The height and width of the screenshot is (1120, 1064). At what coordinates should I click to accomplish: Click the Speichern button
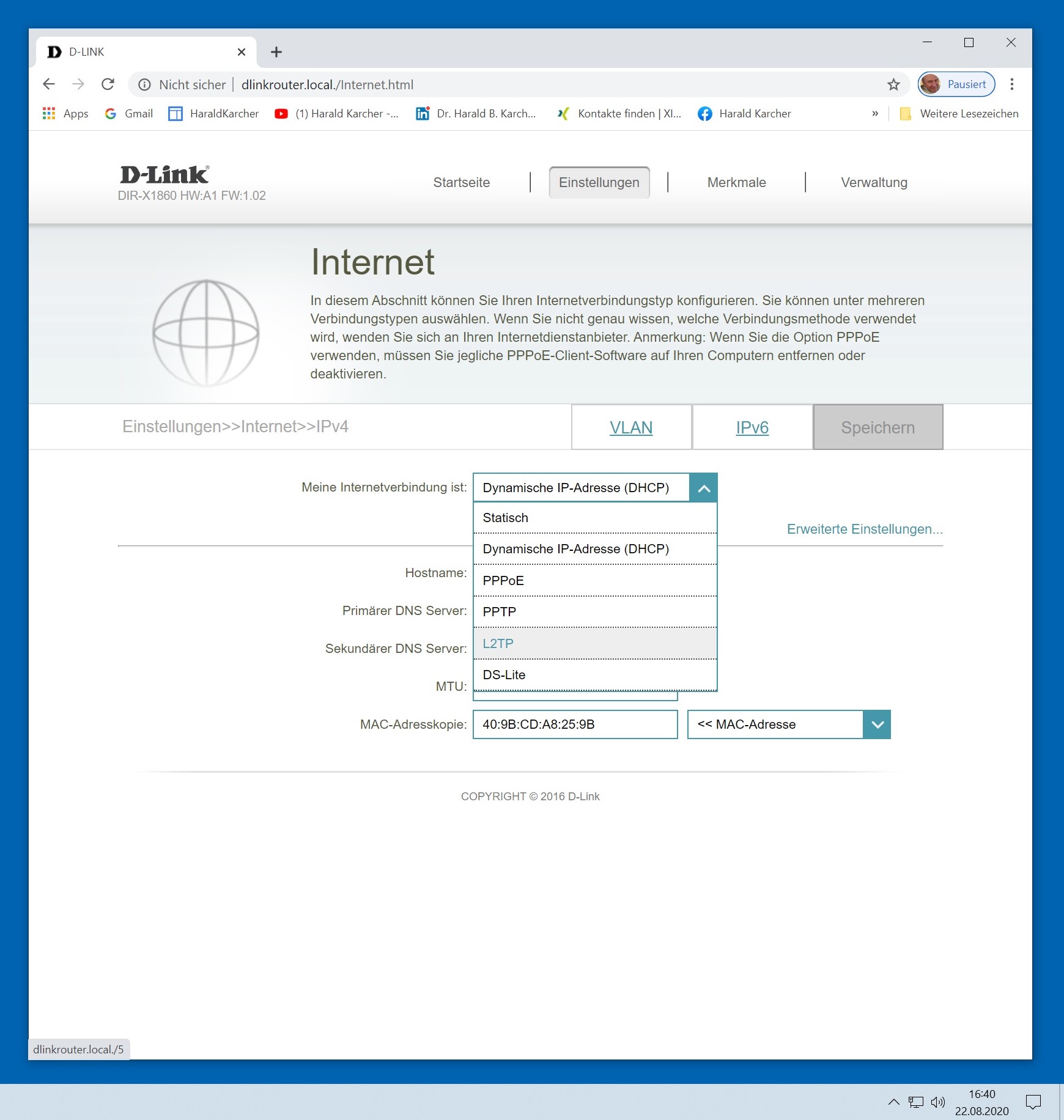[878, 427]
